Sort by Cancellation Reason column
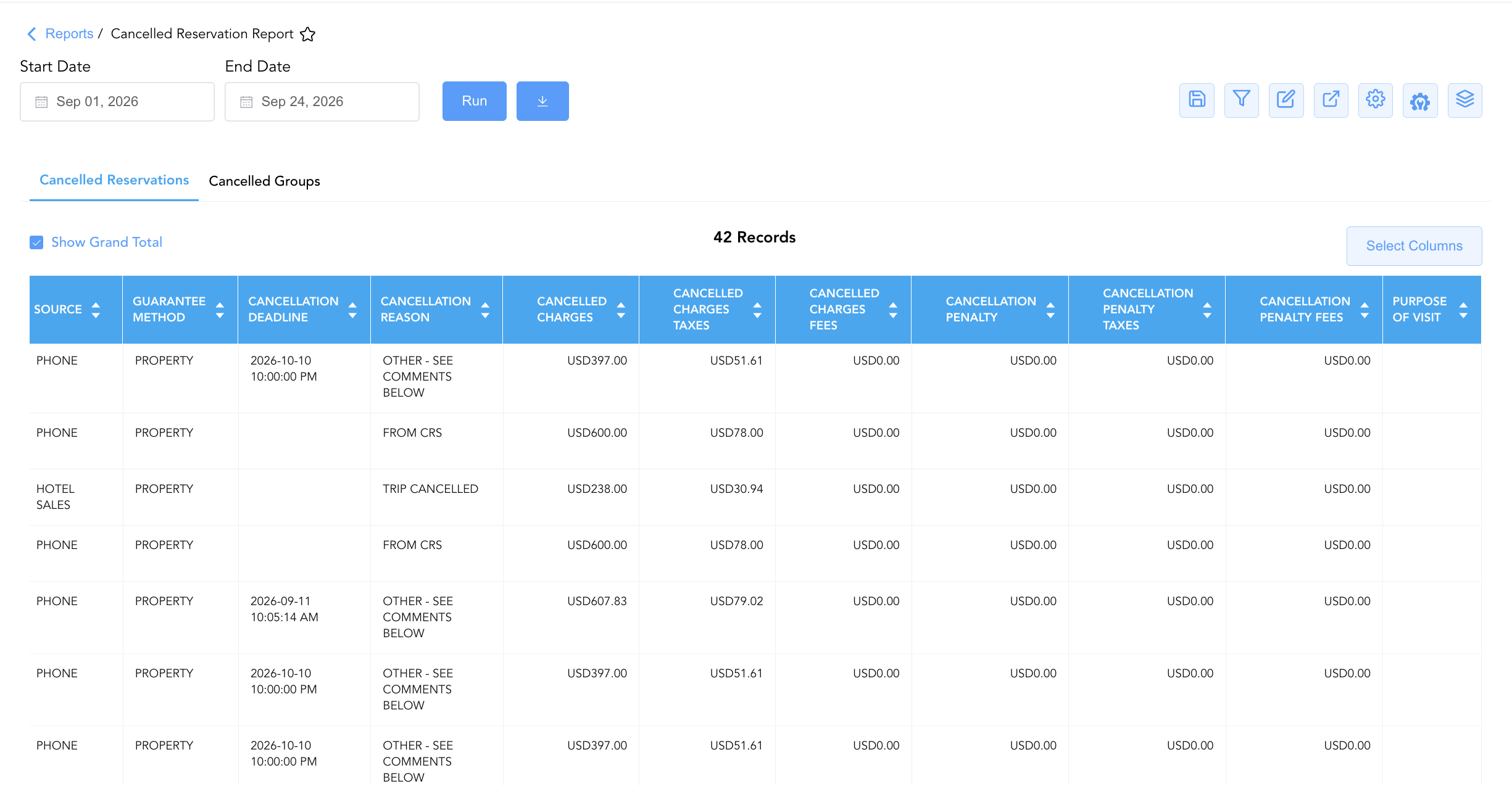 coord(485,310)
